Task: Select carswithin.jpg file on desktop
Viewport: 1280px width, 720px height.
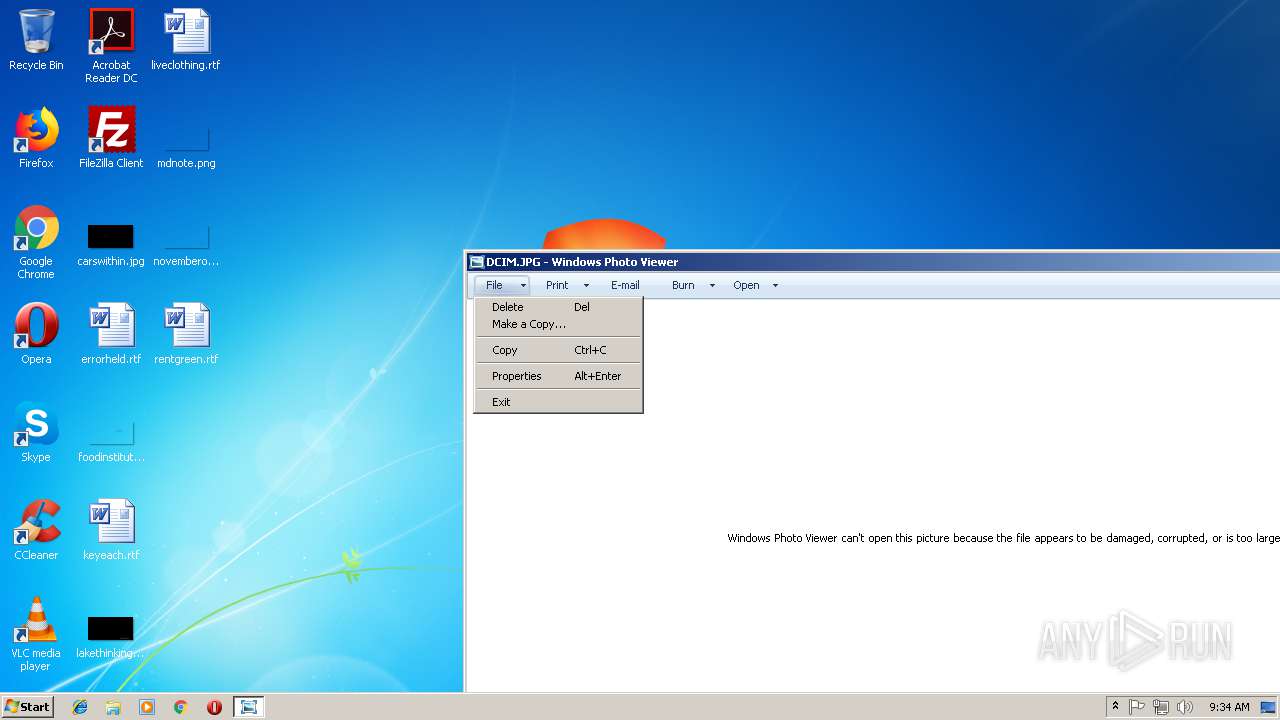Action: 111,245
